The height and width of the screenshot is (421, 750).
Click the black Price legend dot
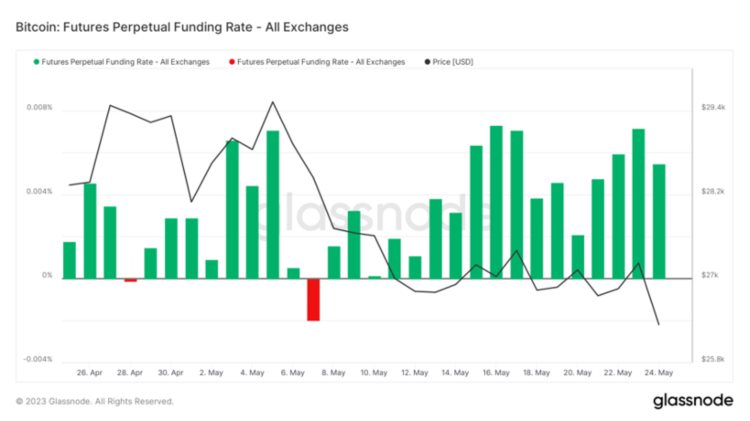(428, 62)
